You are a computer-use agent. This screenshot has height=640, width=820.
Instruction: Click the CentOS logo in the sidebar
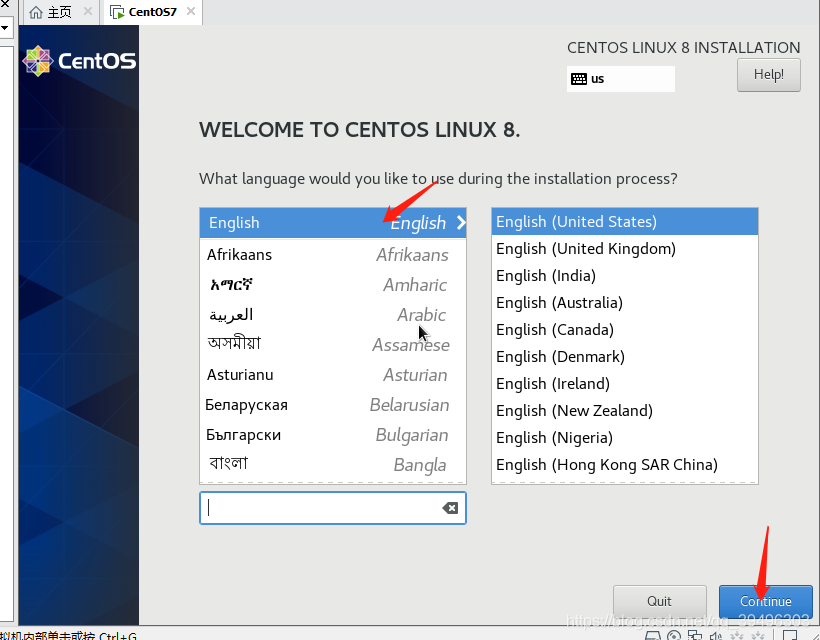(79, 61)
